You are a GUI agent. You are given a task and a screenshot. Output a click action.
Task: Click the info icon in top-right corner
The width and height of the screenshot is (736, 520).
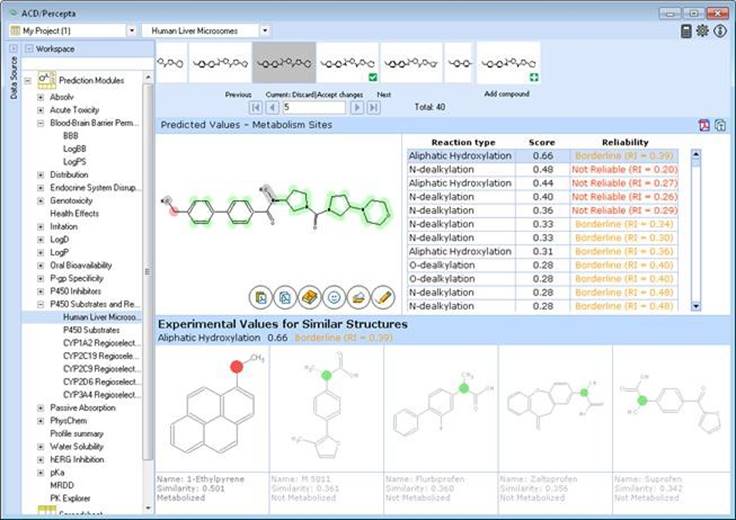click(720, 31)
